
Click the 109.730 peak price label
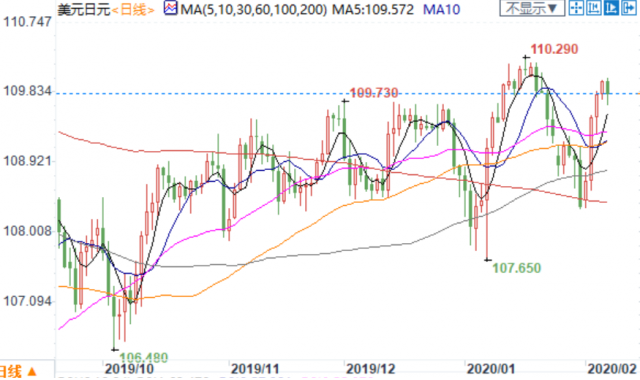pos(373,93)
